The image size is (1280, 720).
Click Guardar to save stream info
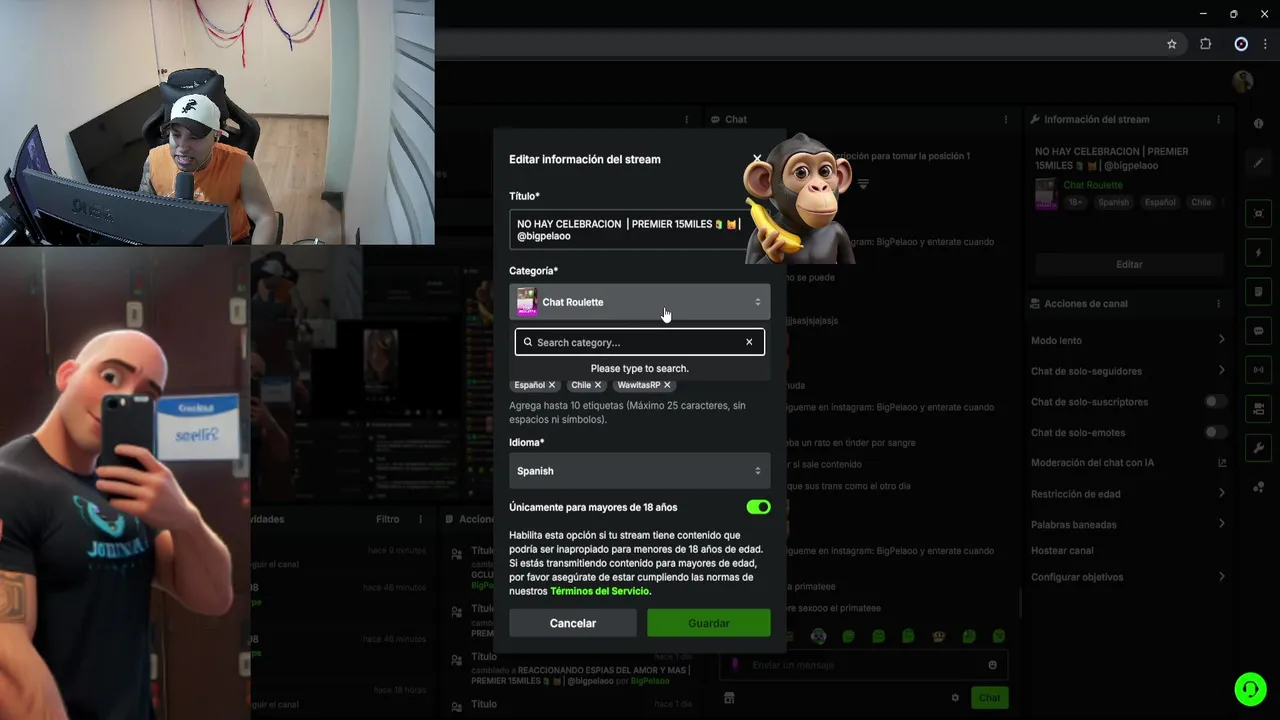coord(708,623)
